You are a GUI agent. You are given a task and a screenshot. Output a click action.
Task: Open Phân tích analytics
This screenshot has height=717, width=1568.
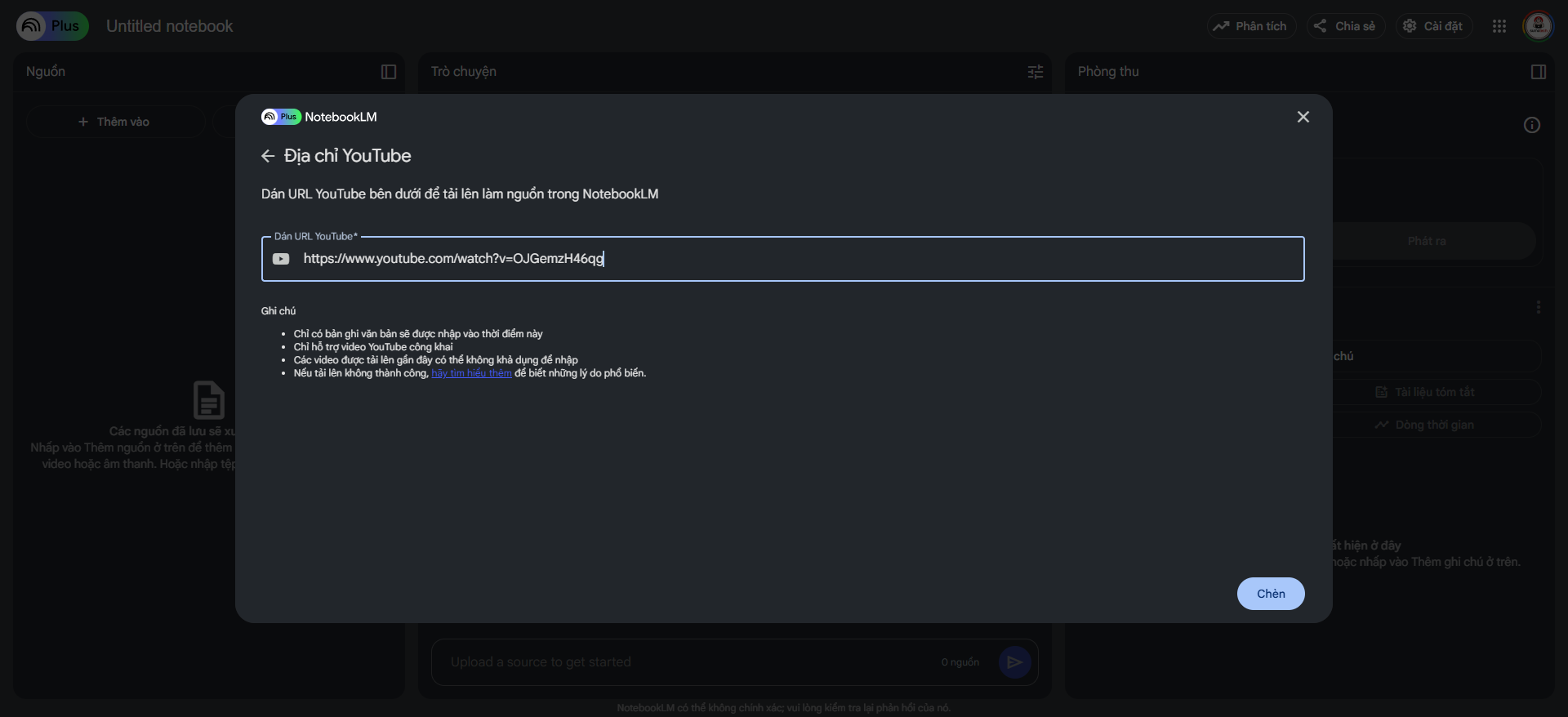1251,26
